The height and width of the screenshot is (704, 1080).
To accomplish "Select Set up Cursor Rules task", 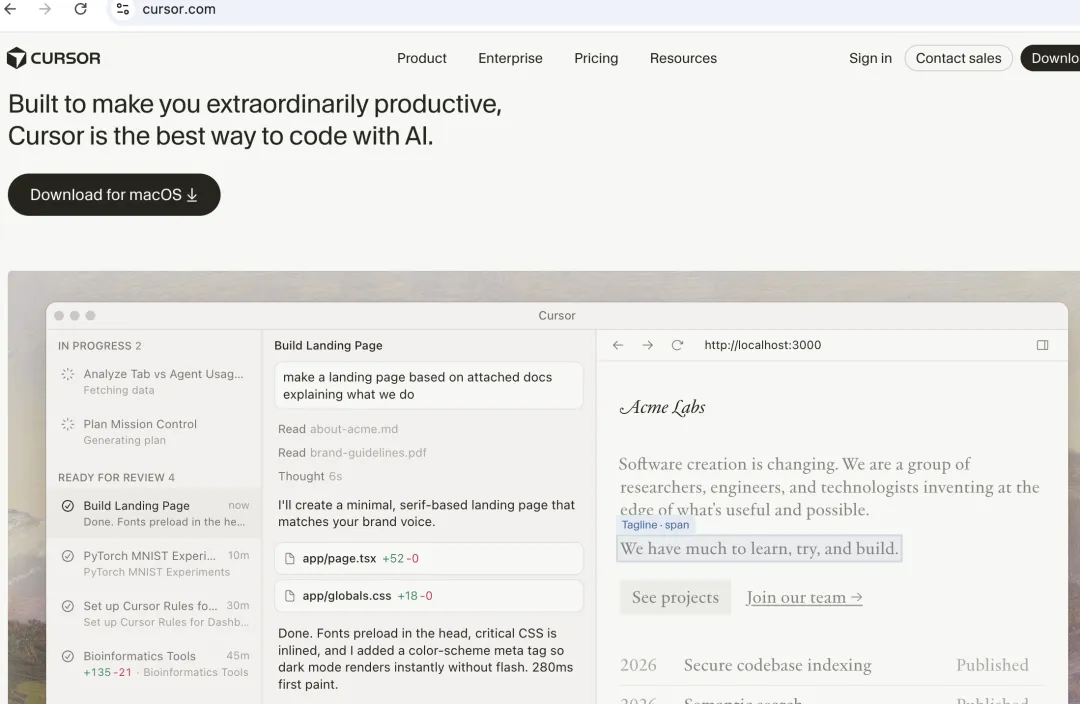I will click(x=154, y=614).
